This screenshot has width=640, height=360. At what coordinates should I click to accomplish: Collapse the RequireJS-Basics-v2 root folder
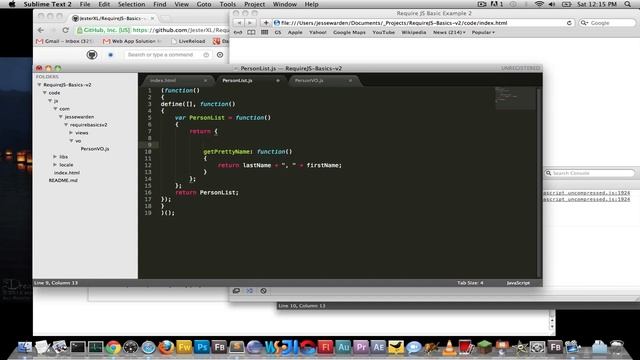coord(40,85)
